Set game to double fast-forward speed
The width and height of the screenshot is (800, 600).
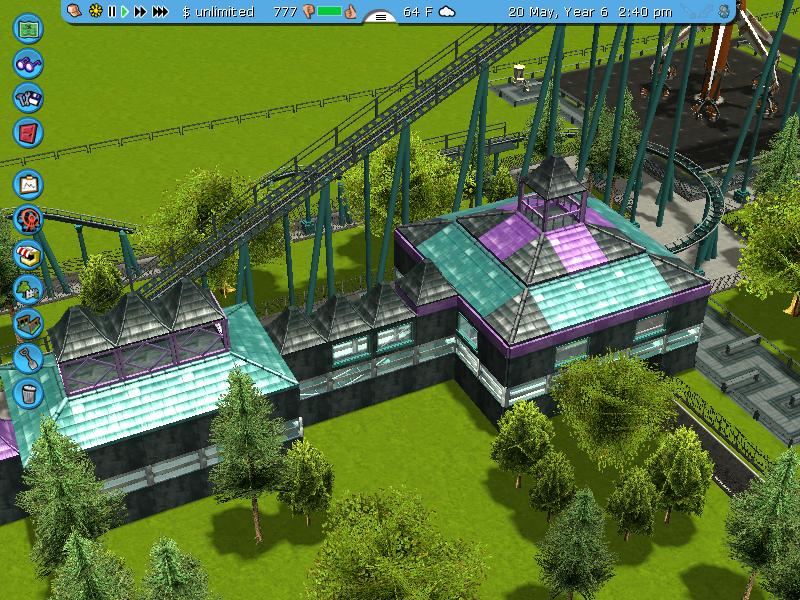tap(140, 11)
